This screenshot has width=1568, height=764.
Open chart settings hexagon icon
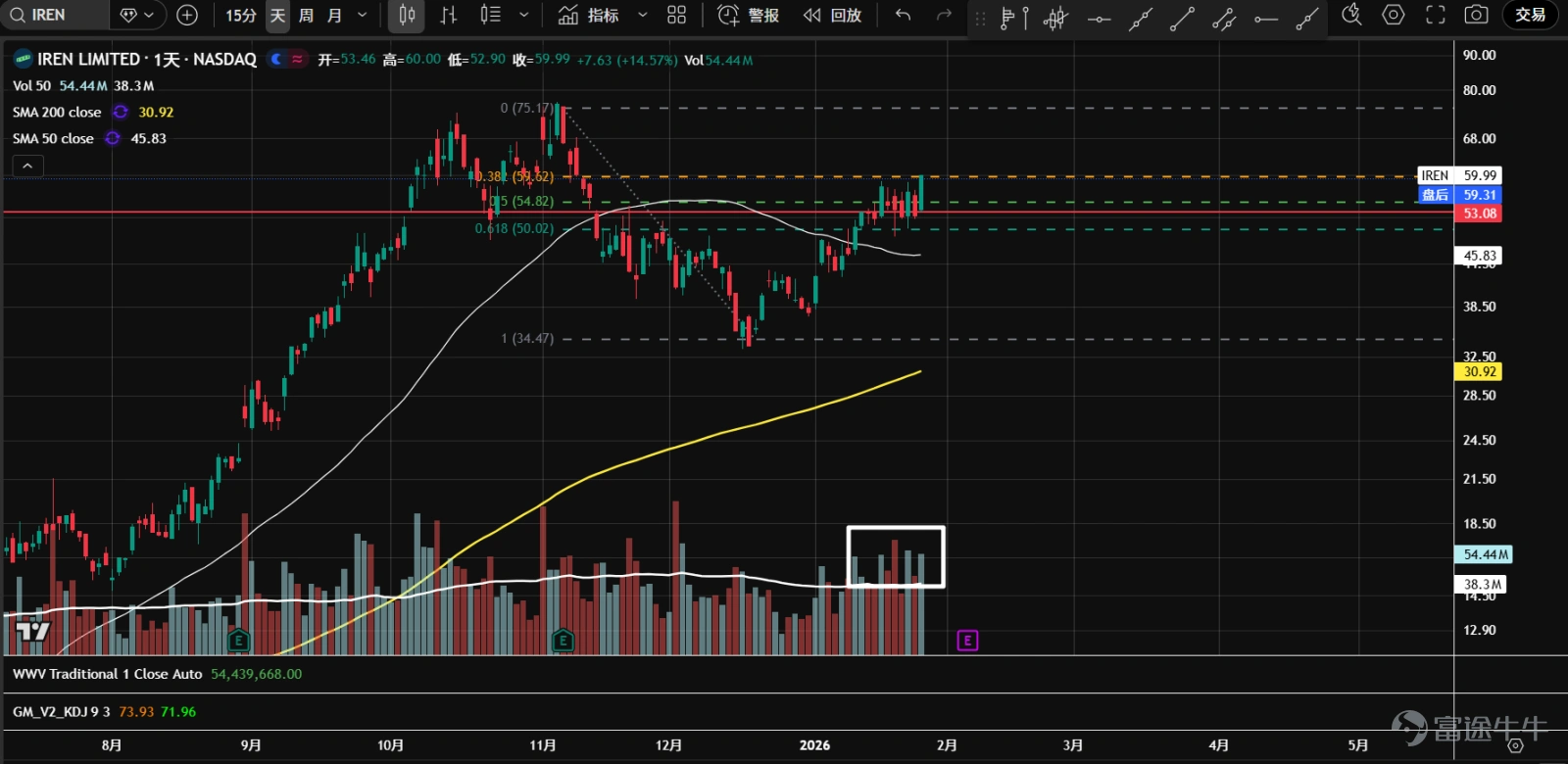pos(1393,15)
